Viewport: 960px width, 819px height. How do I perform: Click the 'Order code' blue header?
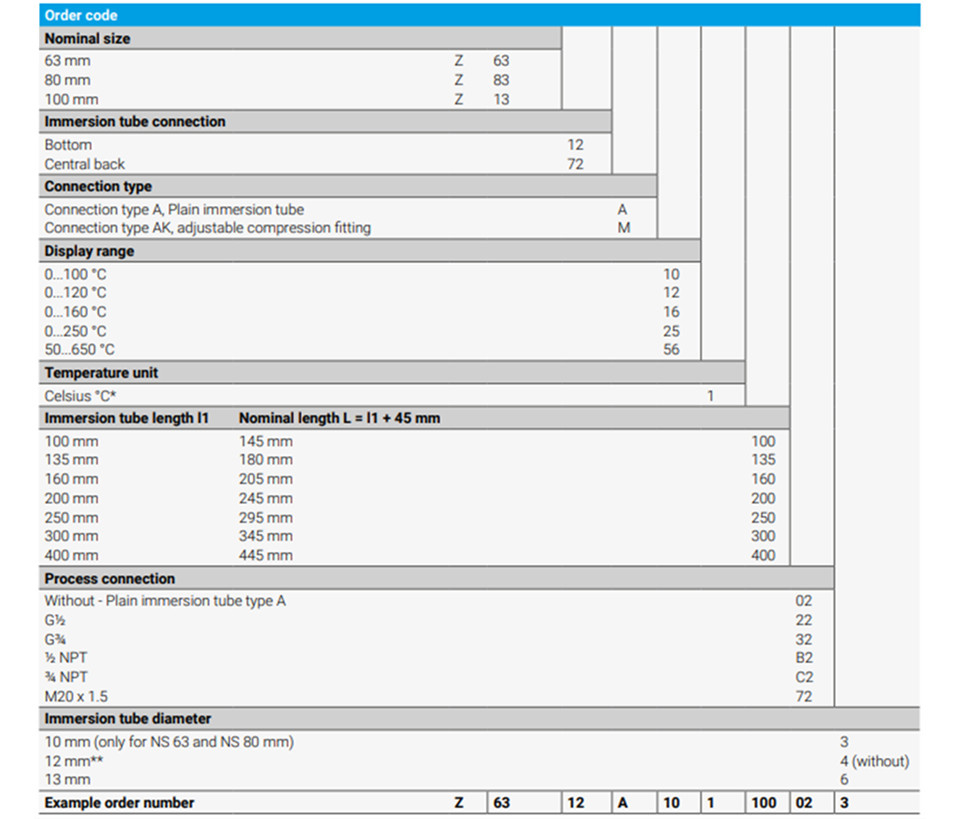coord(479,15)
